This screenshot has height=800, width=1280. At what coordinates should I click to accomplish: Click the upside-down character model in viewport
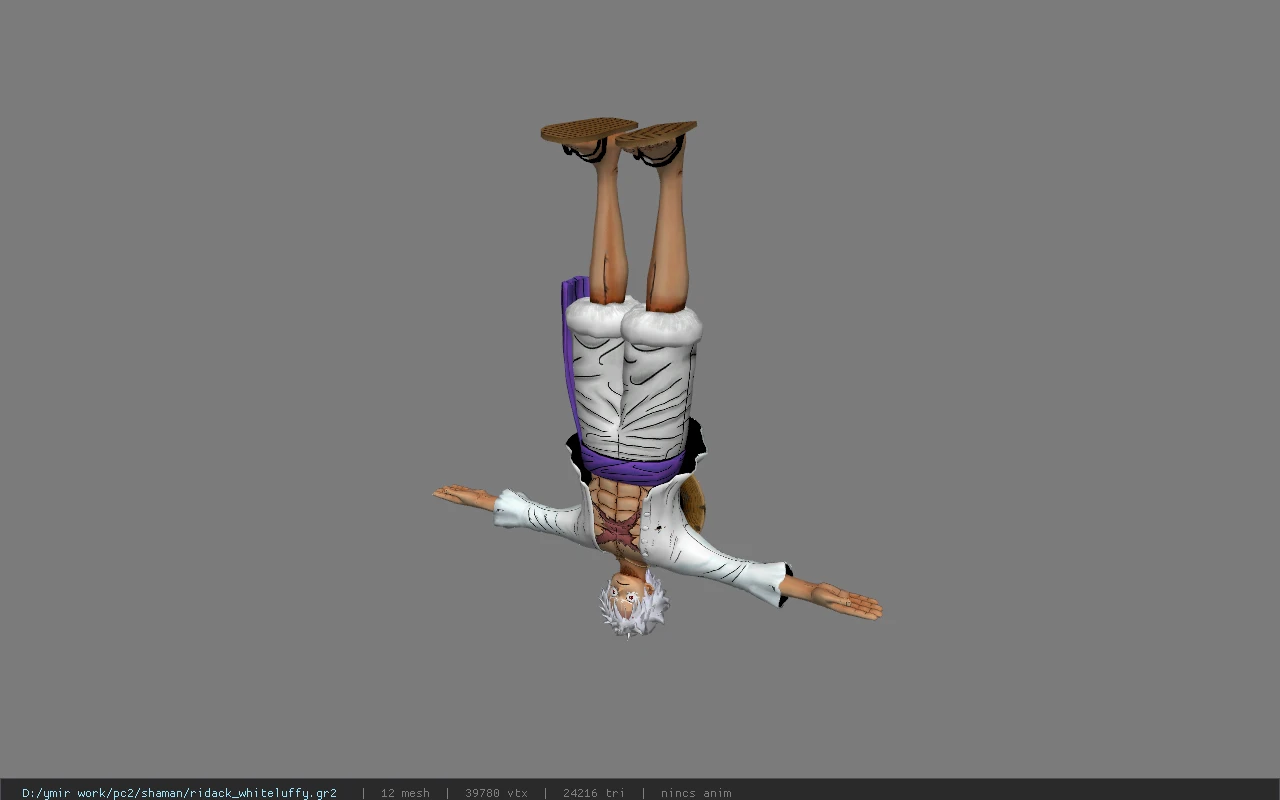(657, 379)
